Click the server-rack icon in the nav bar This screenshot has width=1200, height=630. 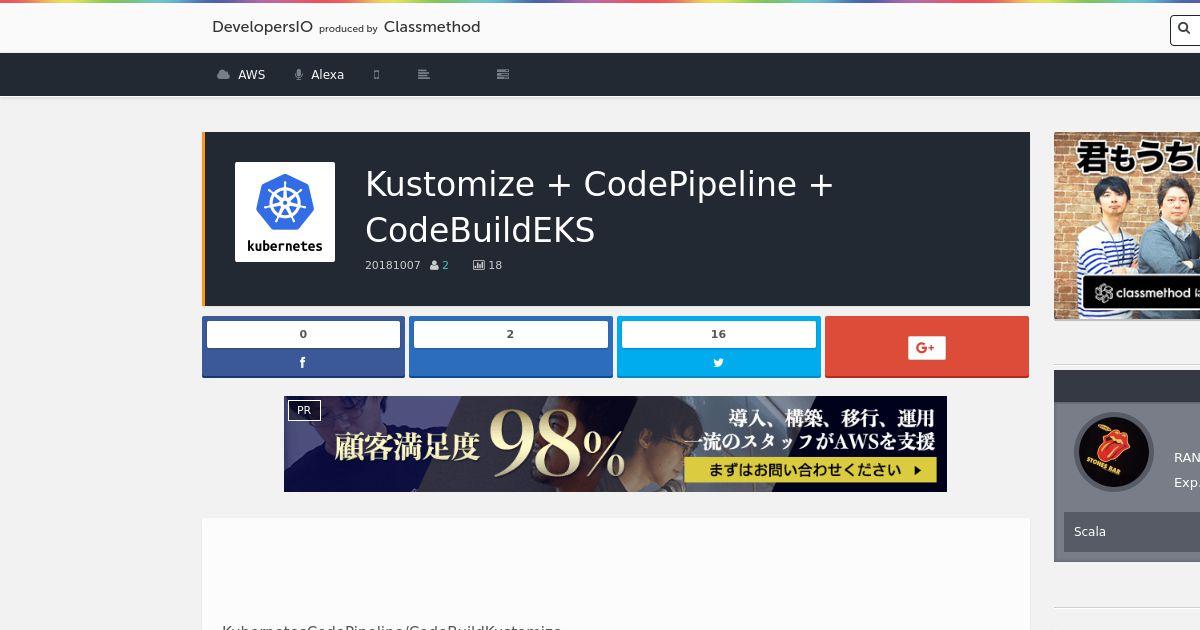503,75
